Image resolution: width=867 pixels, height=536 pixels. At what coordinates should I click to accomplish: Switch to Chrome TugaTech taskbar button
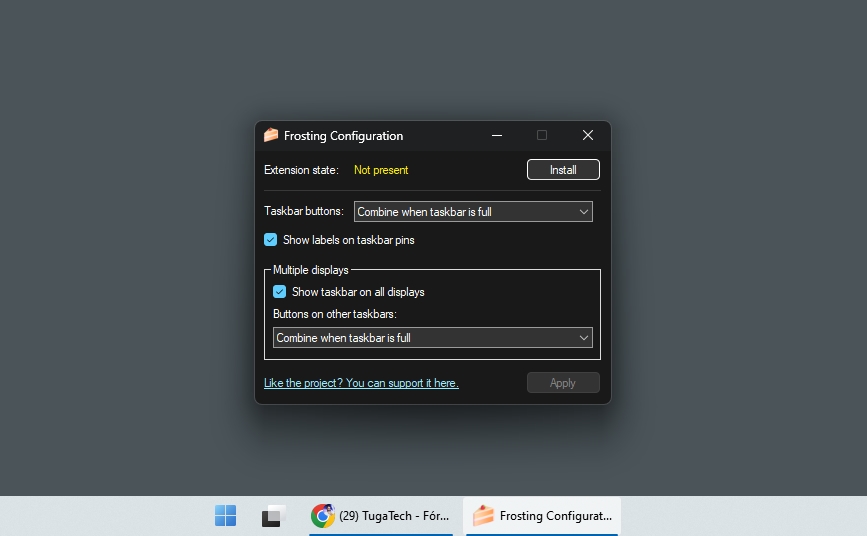pos(381,516)
